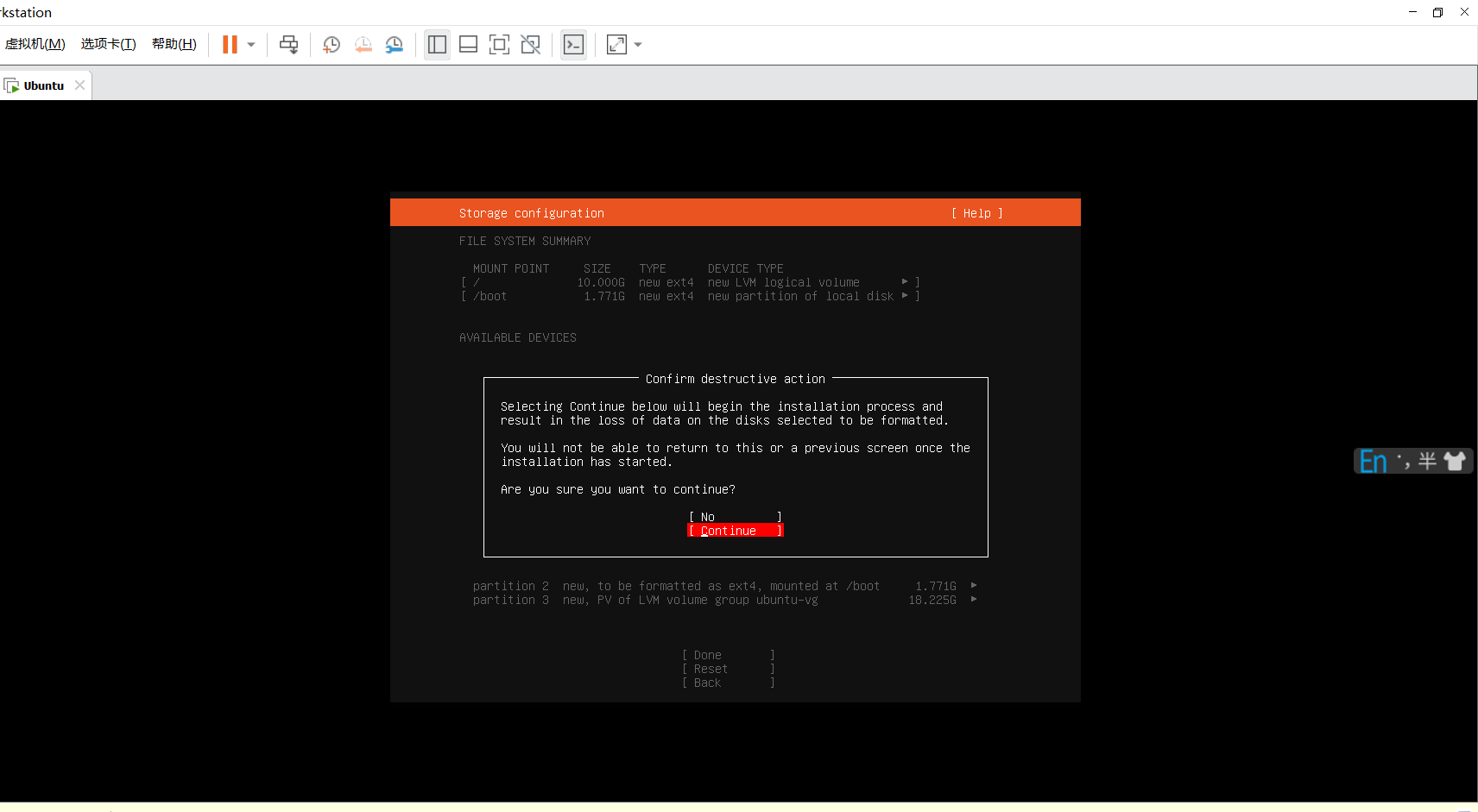Select the Ubuntu VM tab

coord(44,85)
